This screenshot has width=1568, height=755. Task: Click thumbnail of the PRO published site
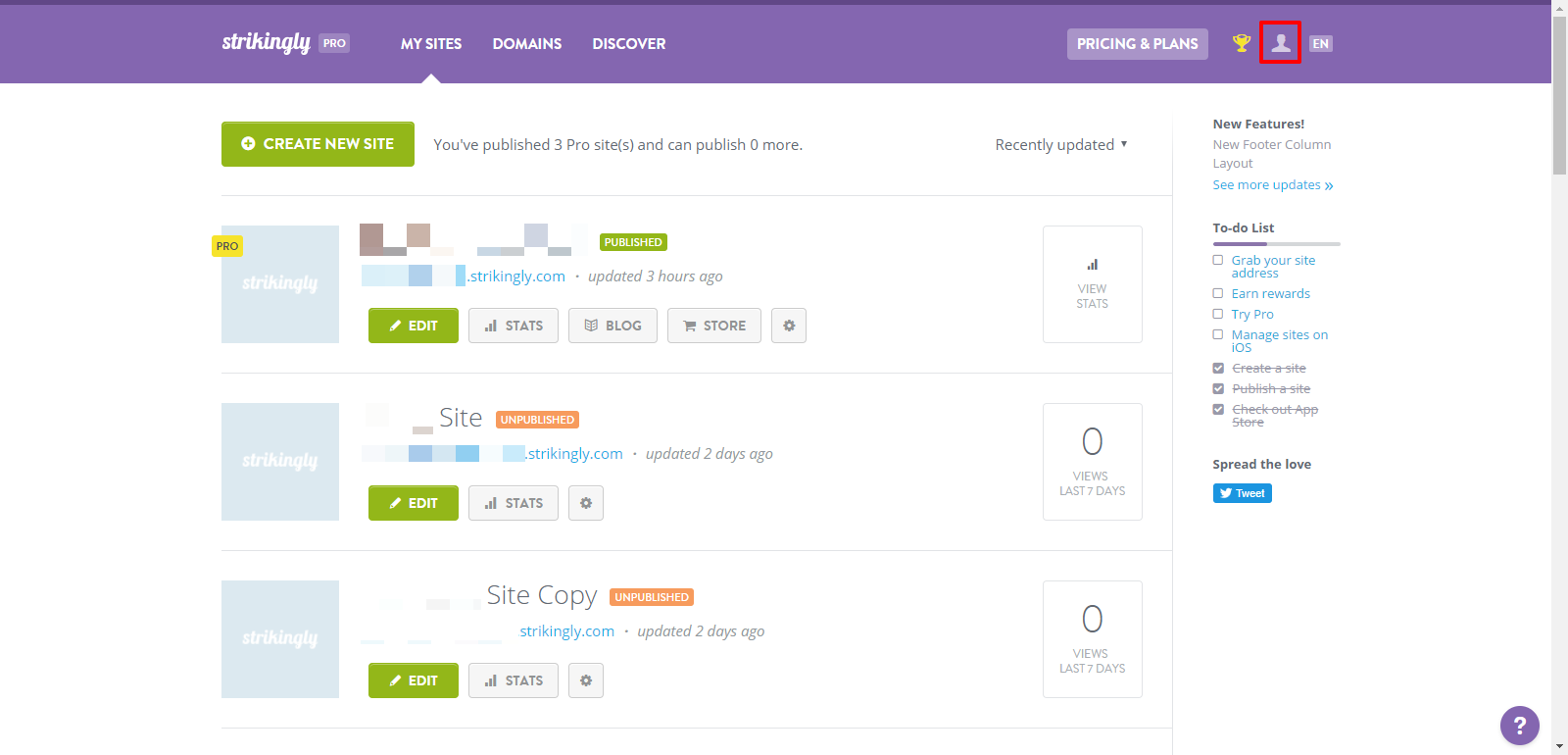[280, 284]
